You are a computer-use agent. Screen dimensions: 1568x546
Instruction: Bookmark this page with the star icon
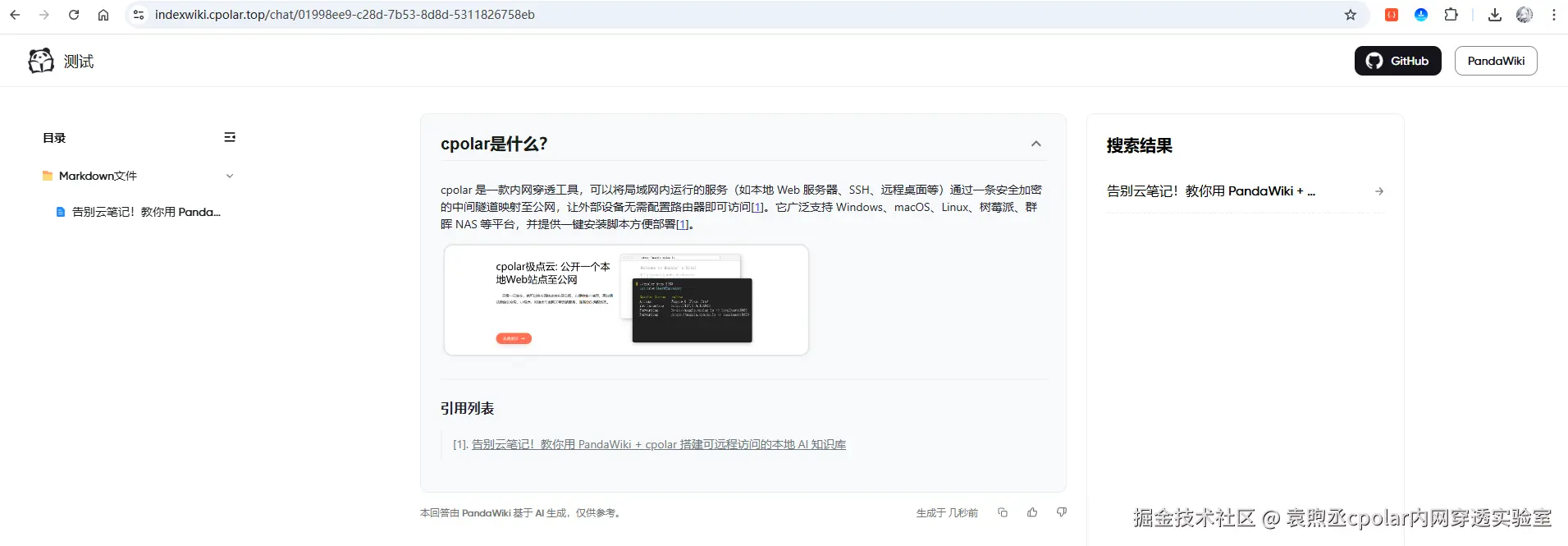tap(1351, 15)
